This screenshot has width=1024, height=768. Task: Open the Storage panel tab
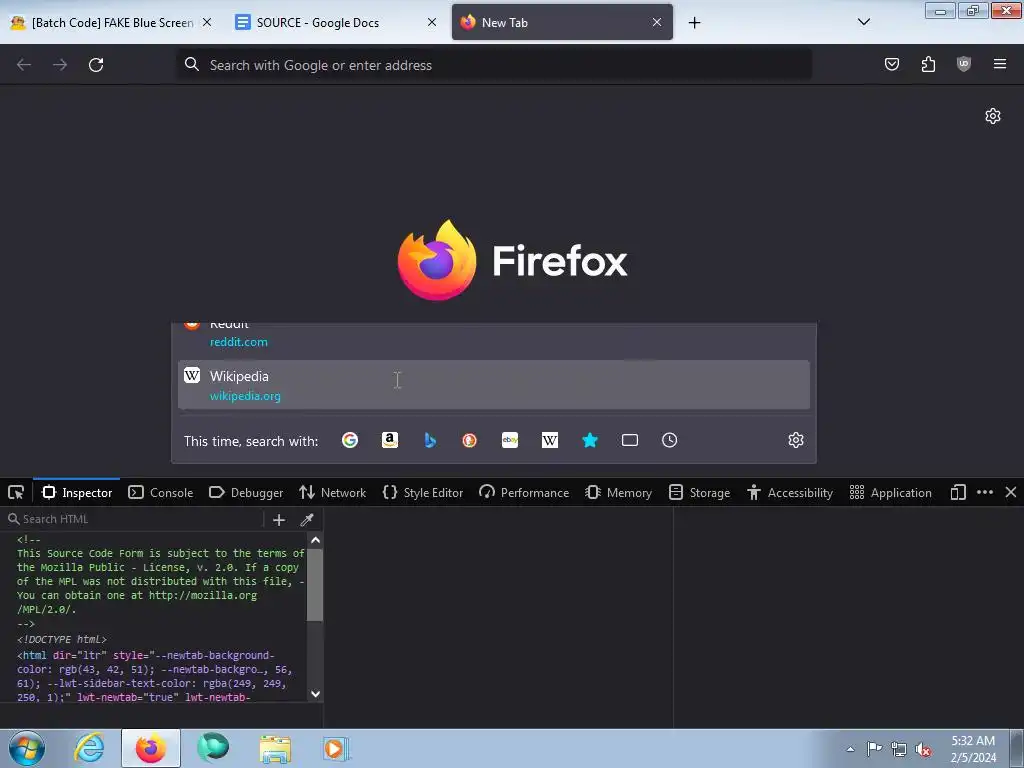[699, 492]
